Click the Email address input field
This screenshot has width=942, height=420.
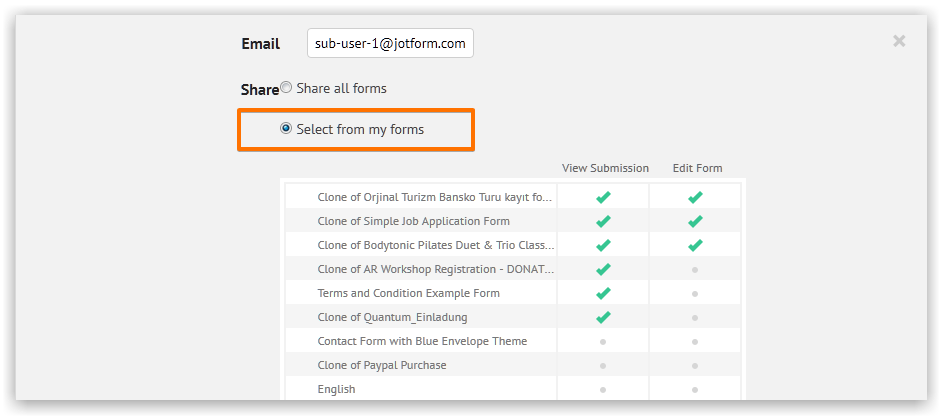tap(390, 44)
